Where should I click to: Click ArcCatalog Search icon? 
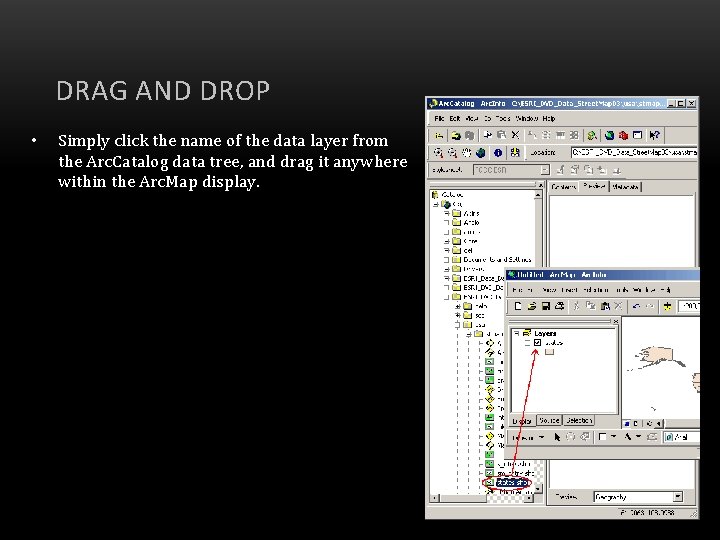592,135
